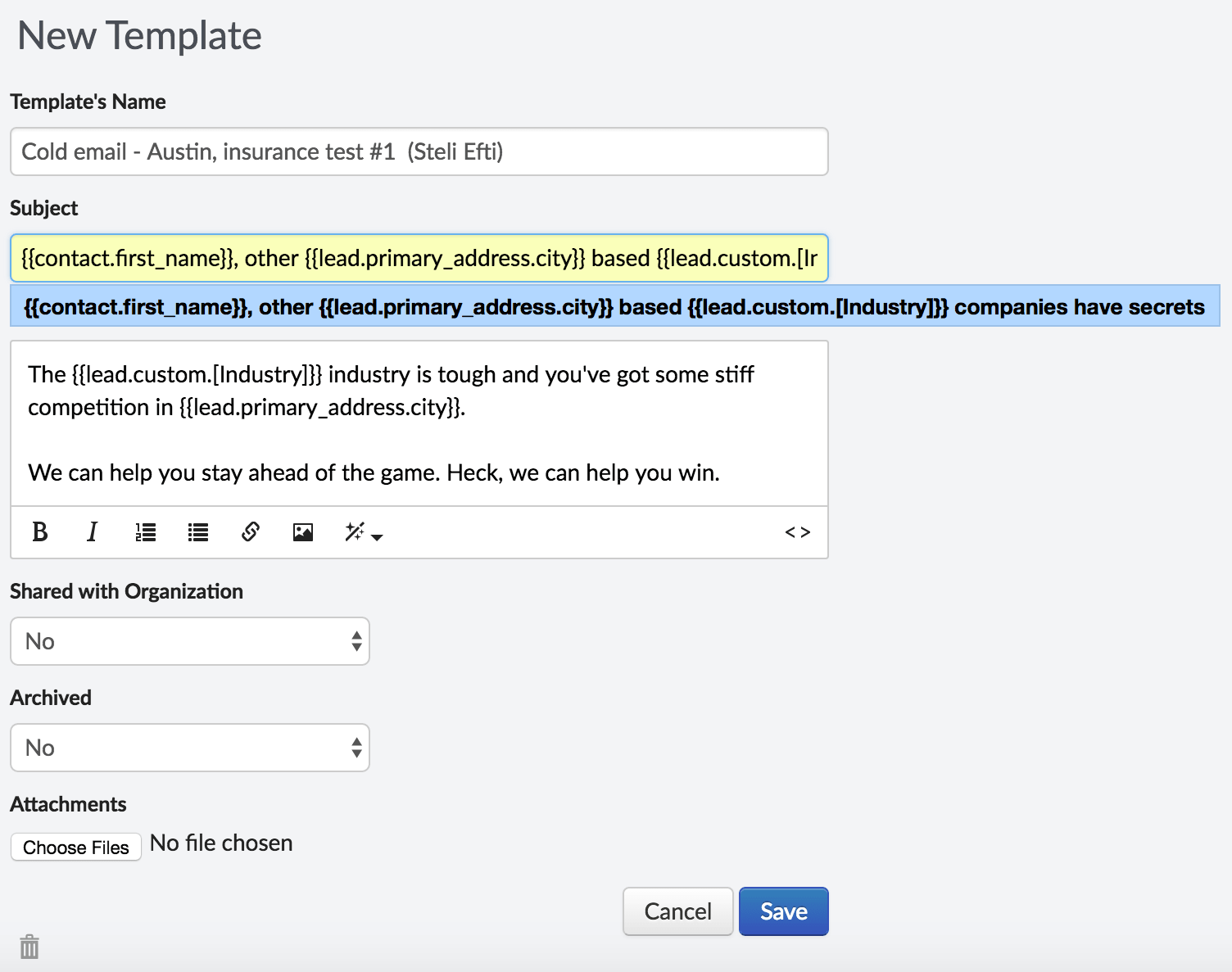Screen dimensions: 1232x972
Task: Click the 'Subject' label
Action: click(x=43, y=208)
